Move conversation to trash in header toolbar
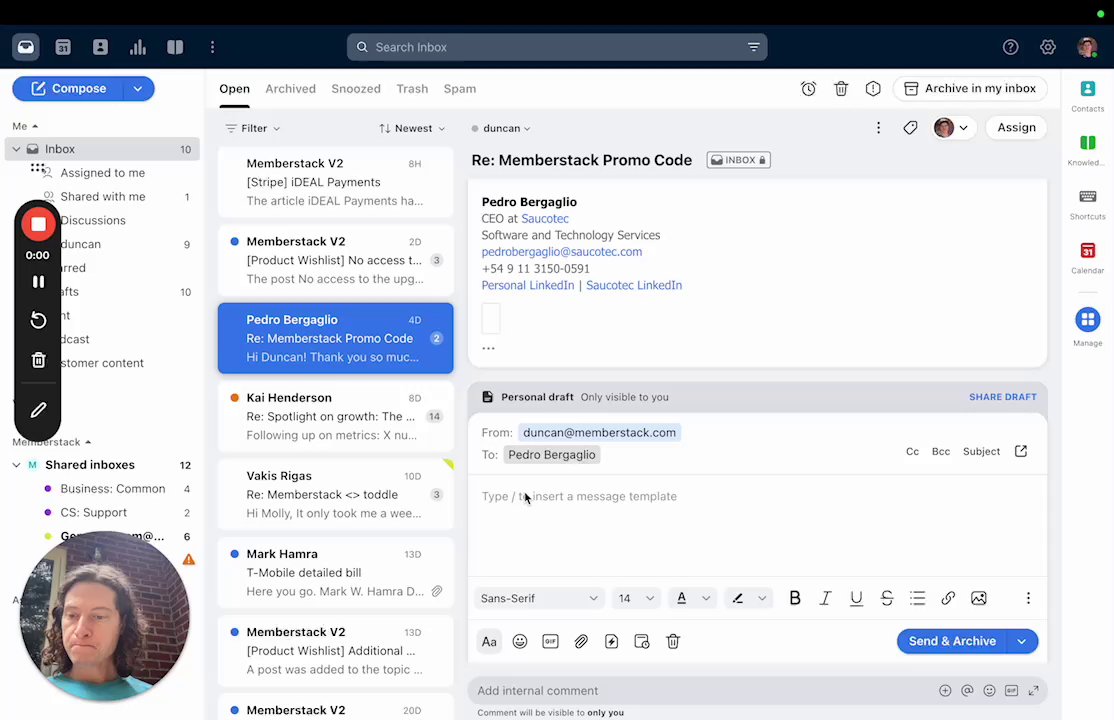Image resolution: width=1114 pixels, height=720 pixels. click(x=841, y=89)
